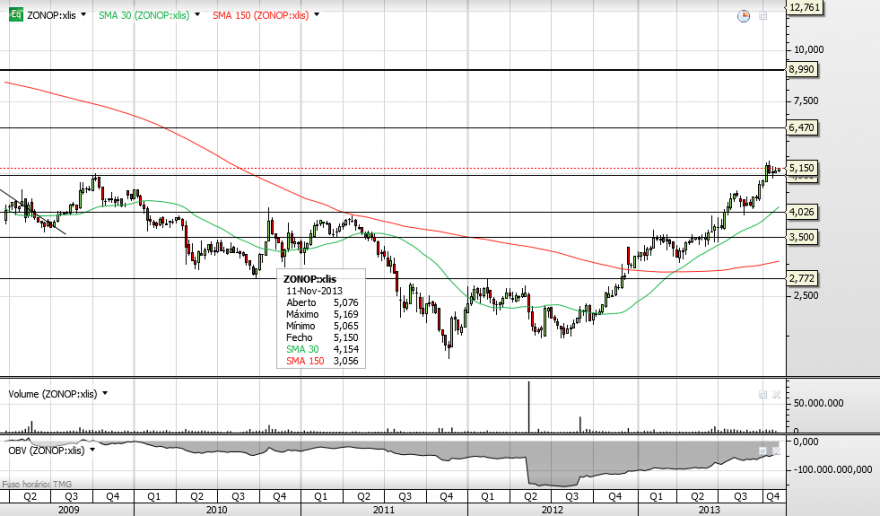Maximize the main price chart panel
This screenshot has height=516, width=880.
click(763, 16)
